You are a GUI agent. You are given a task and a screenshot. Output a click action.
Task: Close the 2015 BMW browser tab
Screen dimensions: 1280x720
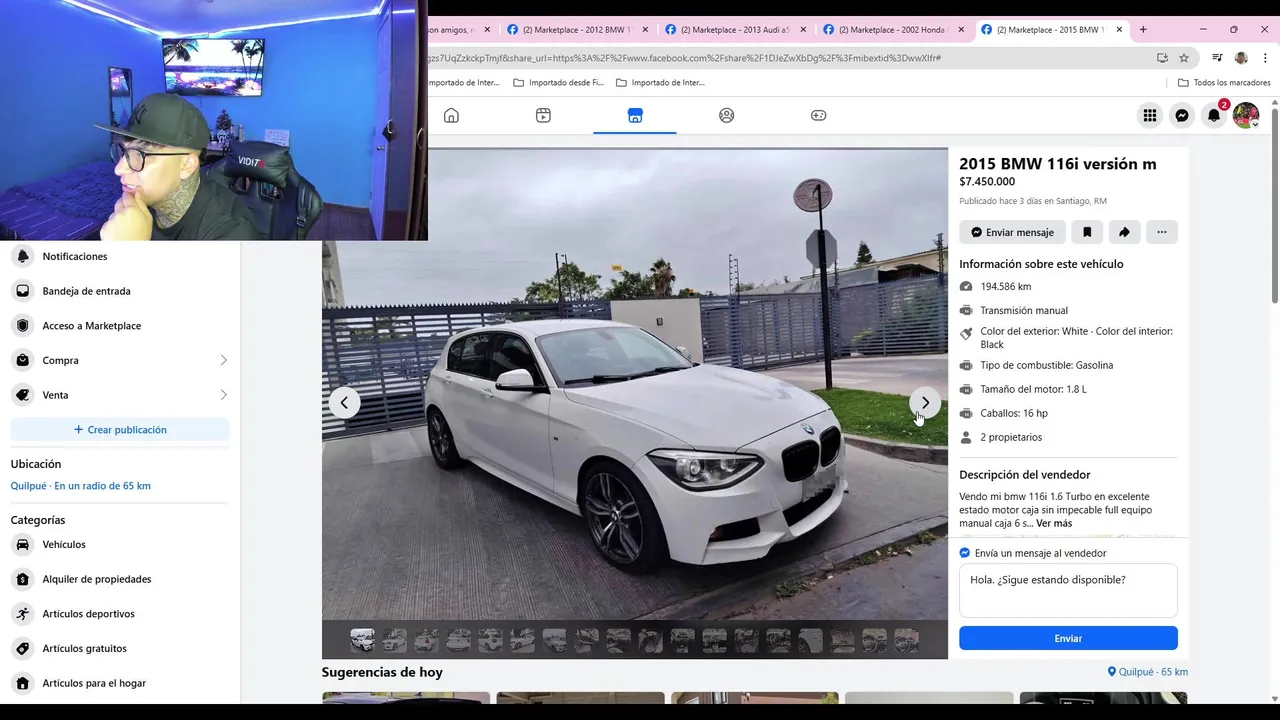(x=1119, y=30)
